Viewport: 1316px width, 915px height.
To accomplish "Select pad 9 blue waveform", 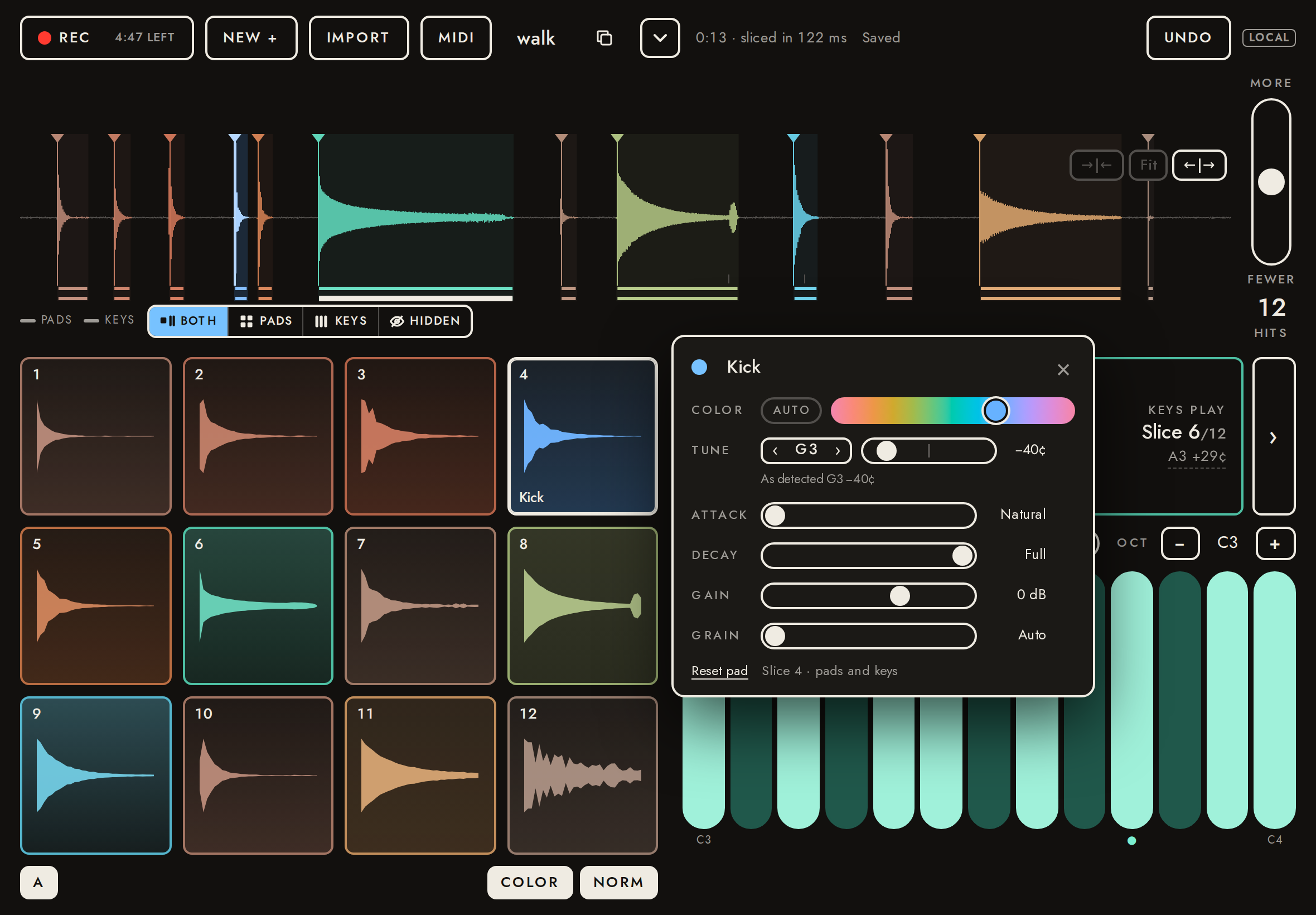I will [x=96, y=775].
